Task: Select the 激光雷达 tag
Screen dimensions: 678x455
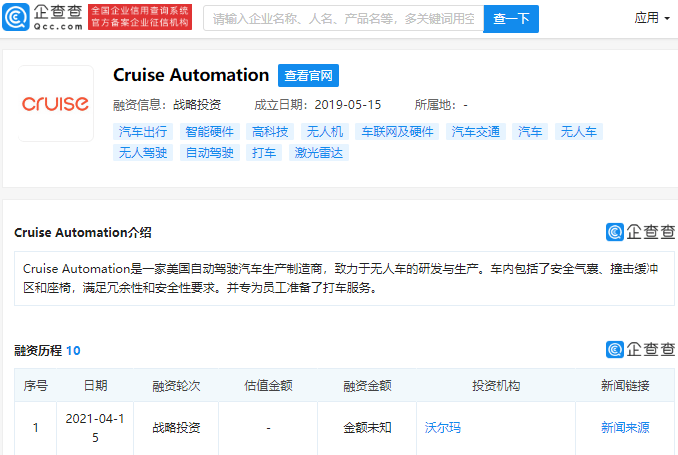Action: coord(319,152)
